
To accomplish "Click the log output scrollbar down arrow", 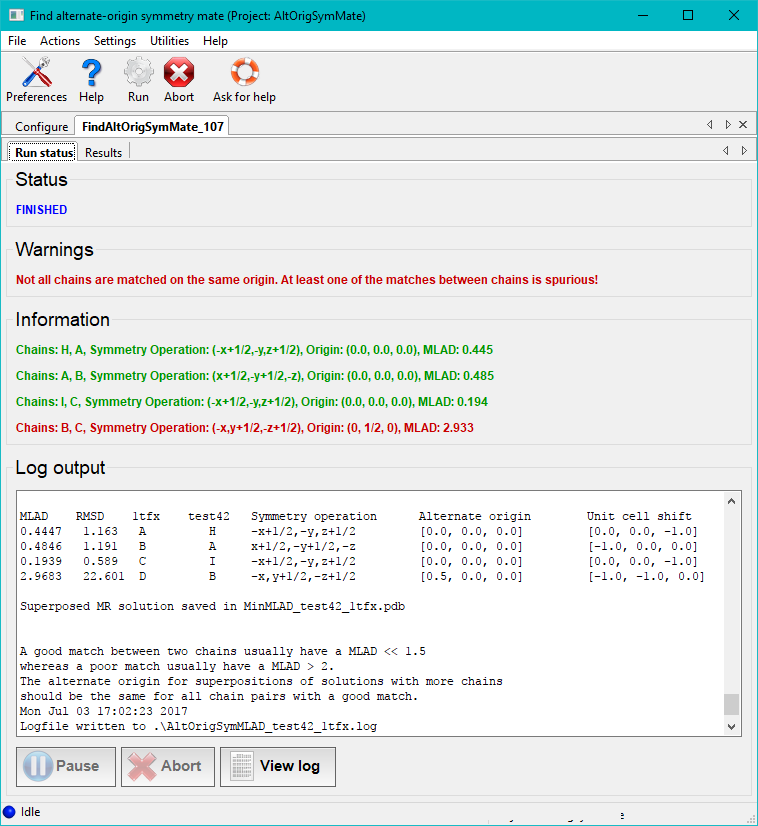I will pyautogui.click(x=732, y=726).
